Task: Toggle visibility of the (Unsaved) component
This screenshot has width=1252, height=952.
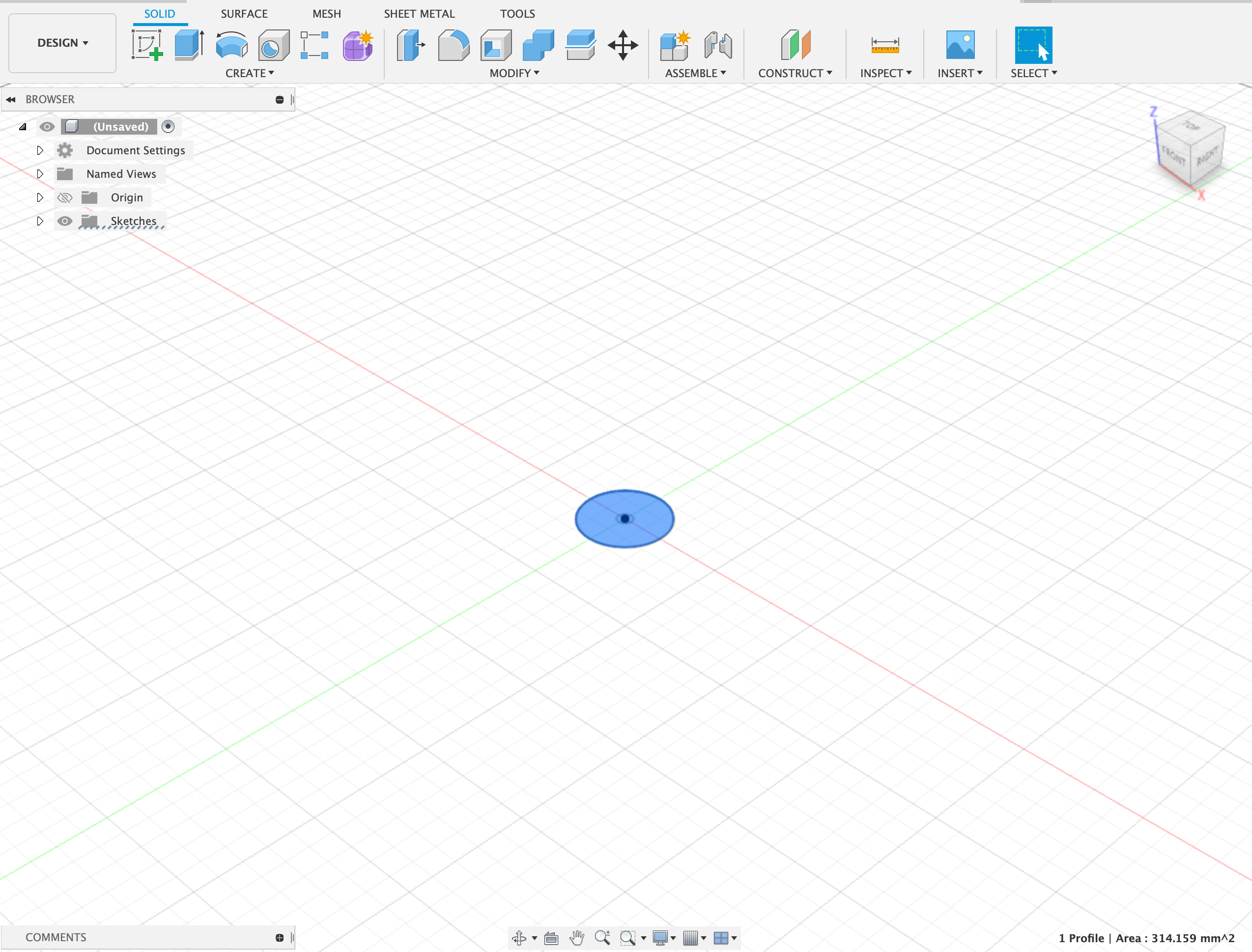Action: (x=47, y=126)
